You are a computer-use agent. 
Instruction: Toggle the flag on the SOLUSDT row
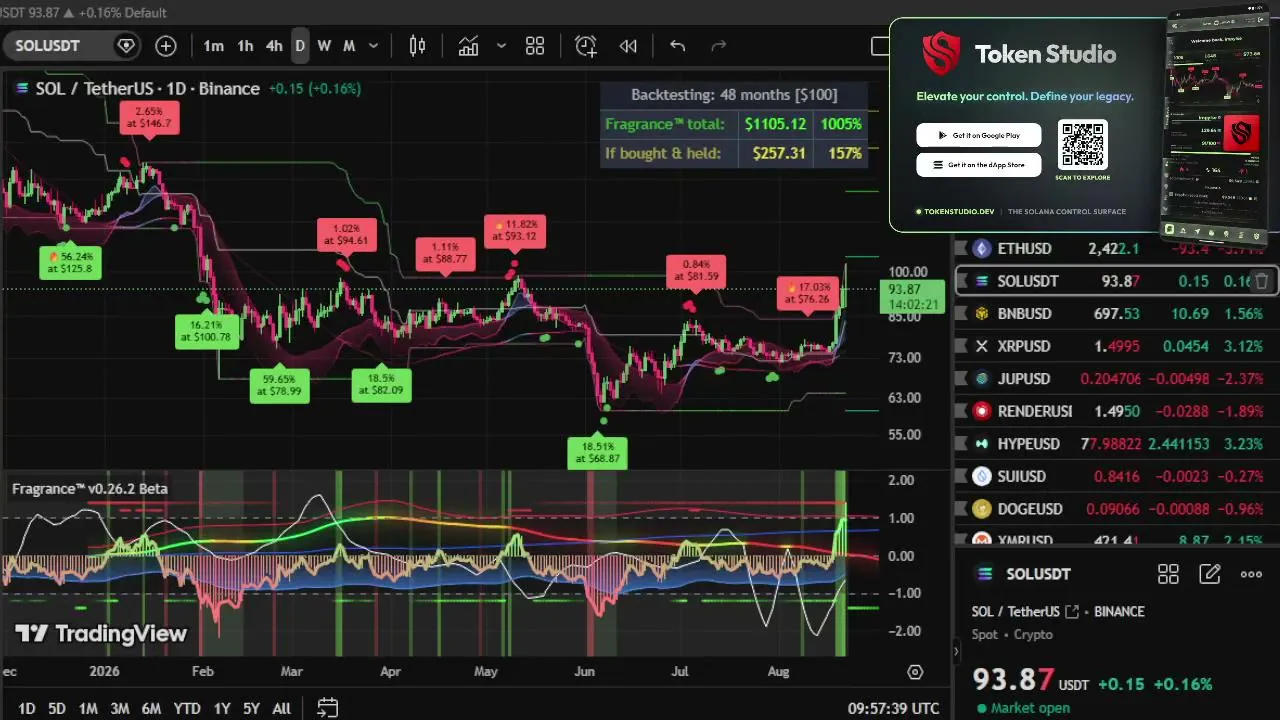coord(961,282)
